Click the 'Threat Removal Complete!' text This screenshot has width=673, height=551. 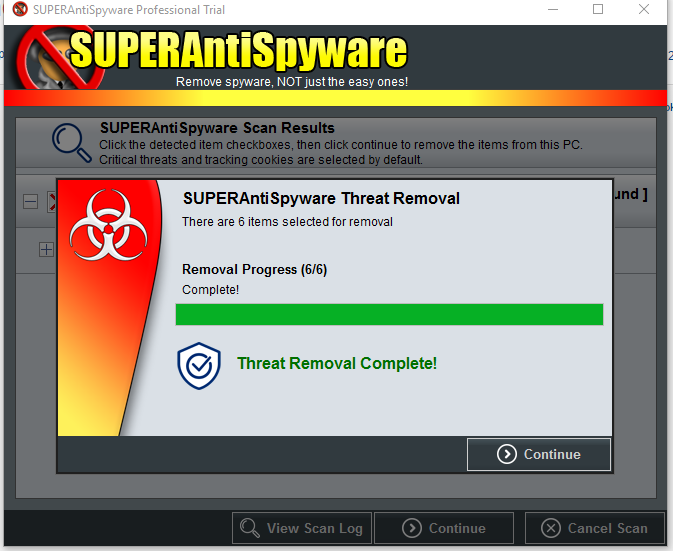tap(337, 363)
